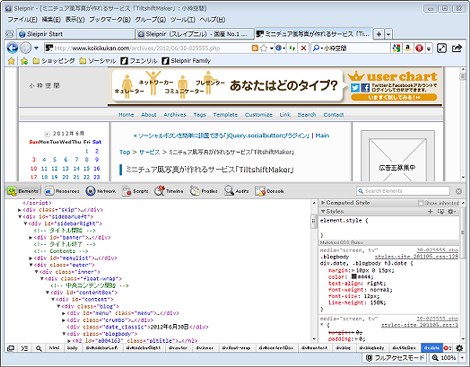Open the Sleipnir Family bookmark

click(x=186, y=61)
